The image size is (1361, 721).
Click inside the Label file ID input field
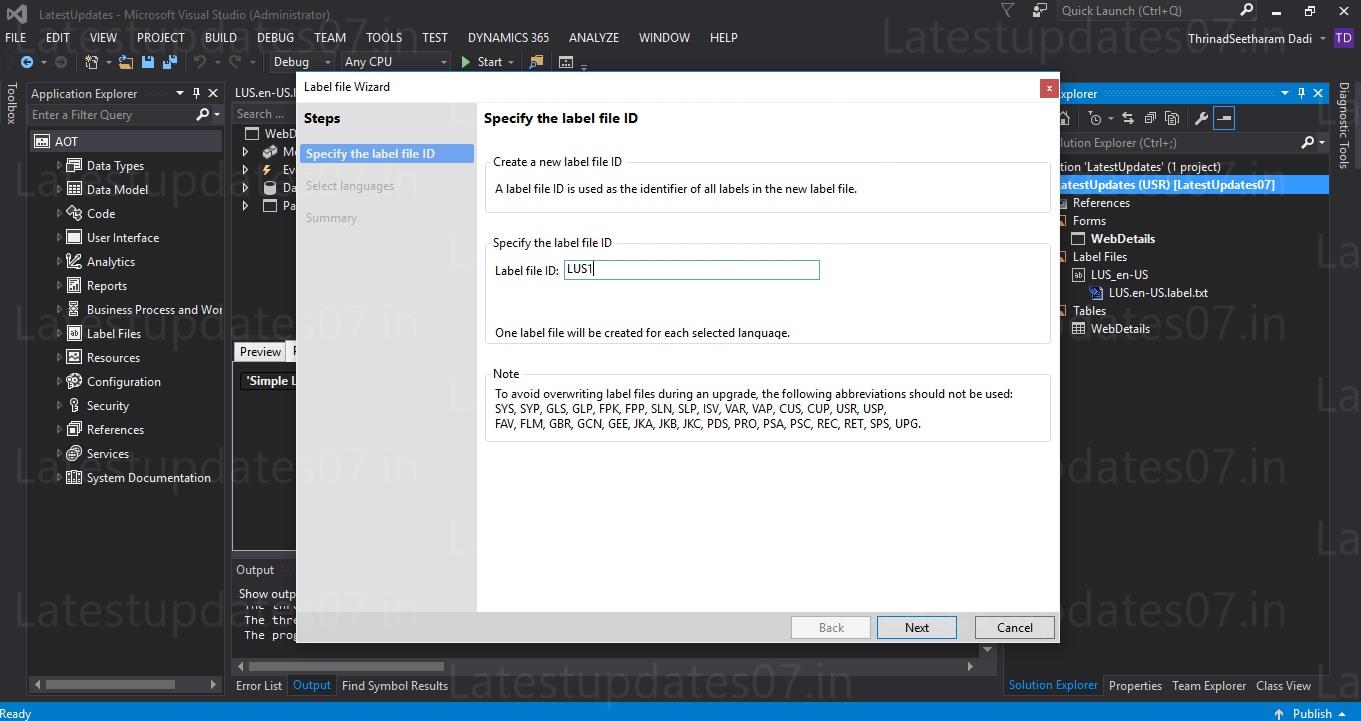point(691,269)
